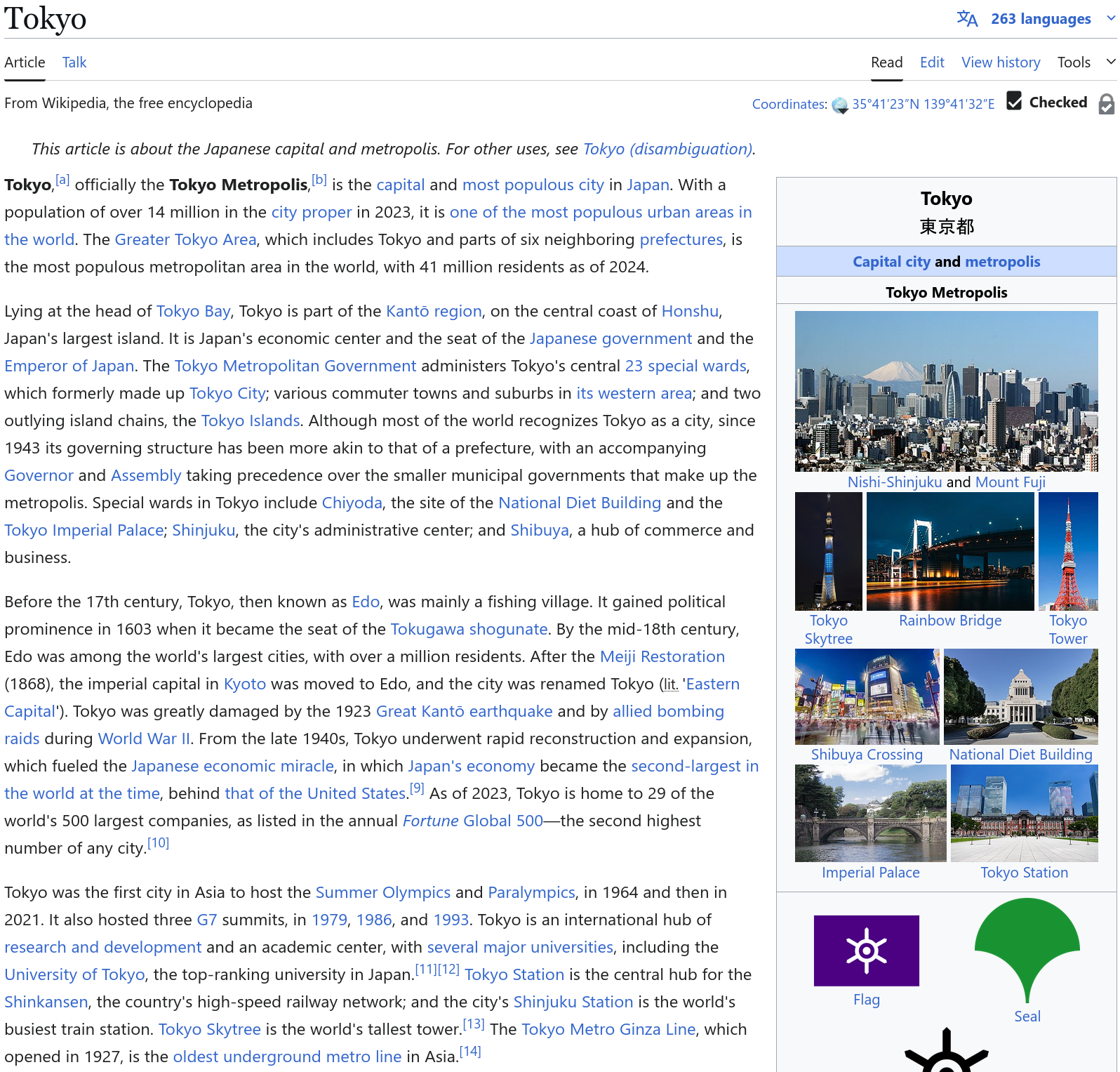Switch to the Article tab
The width and height of the screenshot is (1120, 1072).
(x=25, y=62)
